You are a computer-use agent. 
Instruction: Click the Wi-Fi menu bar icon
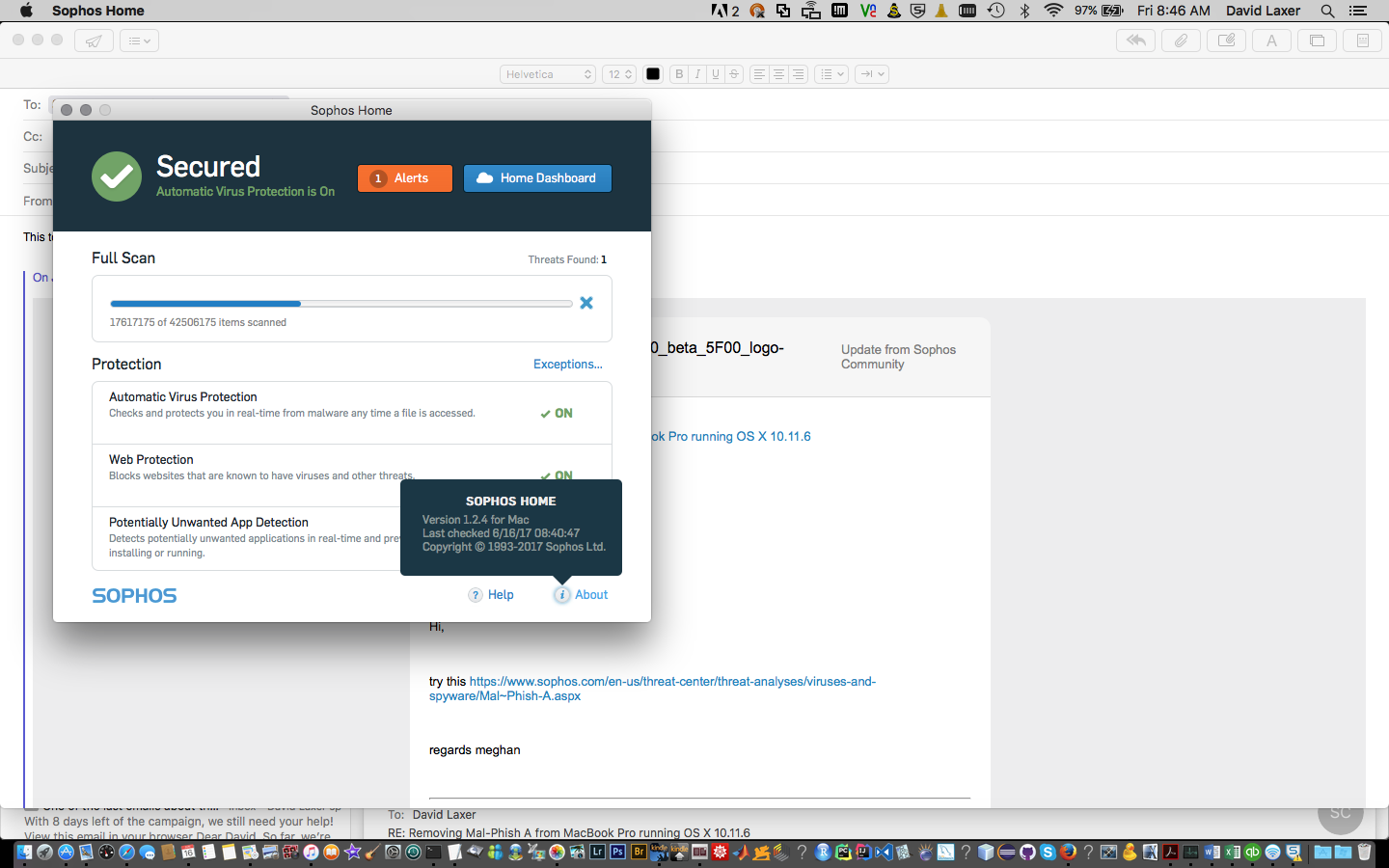point(1053,11)
